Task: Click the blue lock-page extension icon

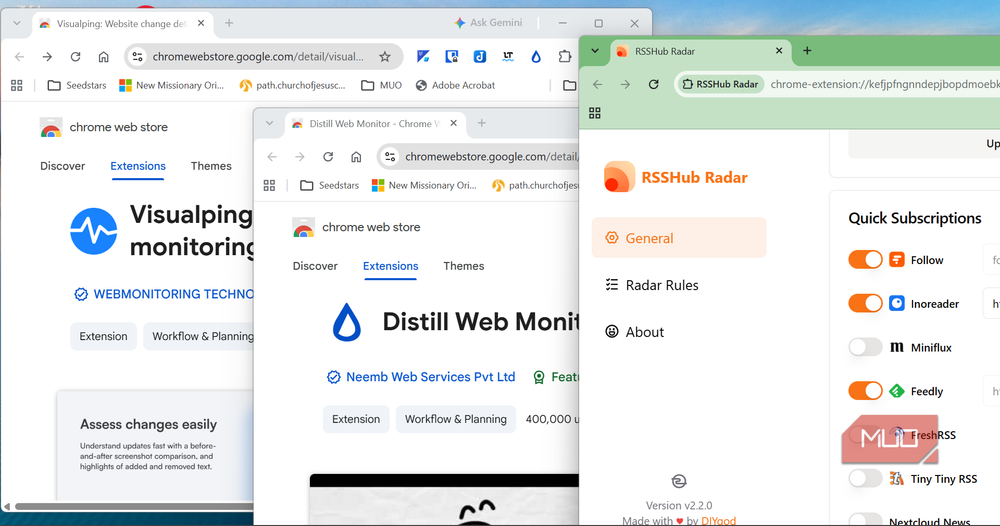Action: pyautogui.click(x=452, y=57)
